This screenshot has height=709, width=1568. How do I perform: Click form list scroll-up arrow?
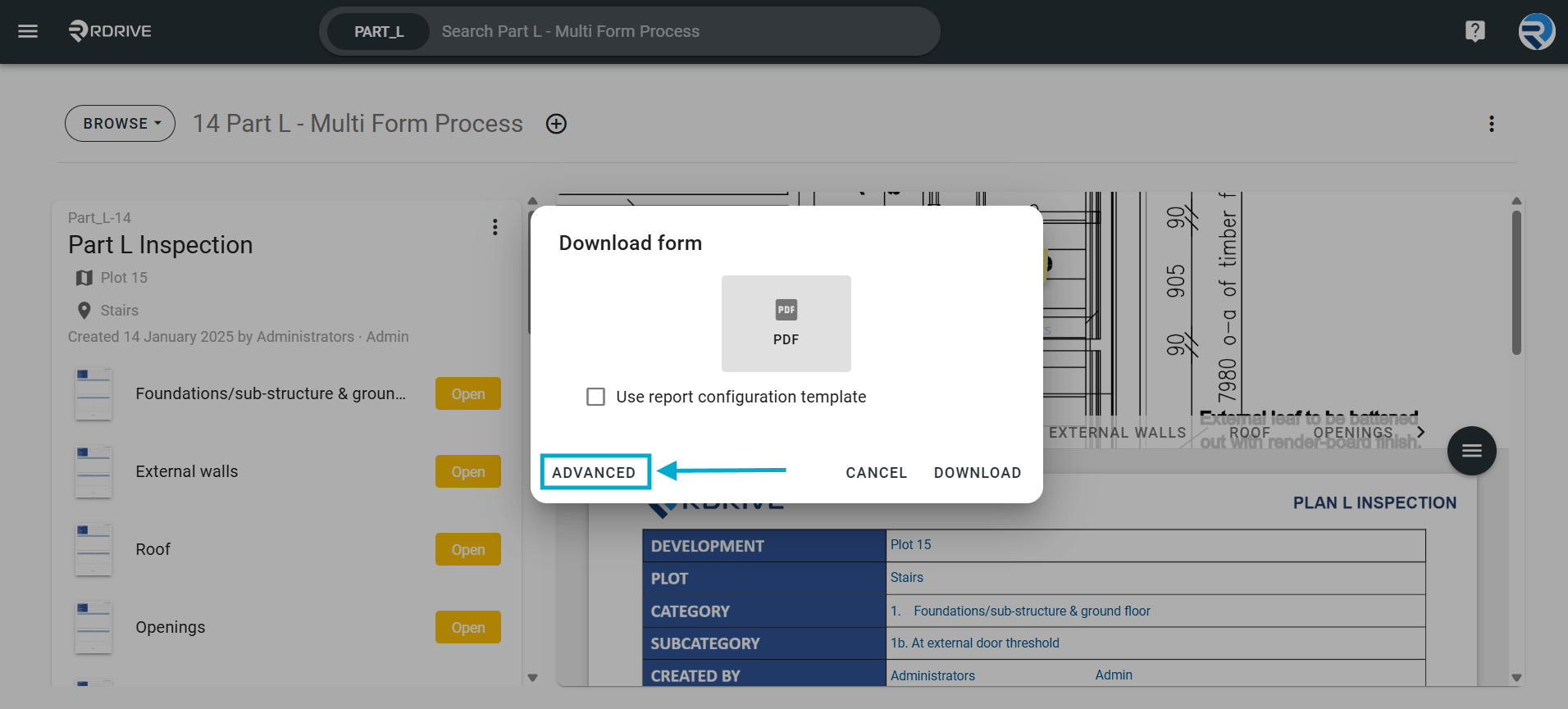pyautogui.click(x=532, y=201)
